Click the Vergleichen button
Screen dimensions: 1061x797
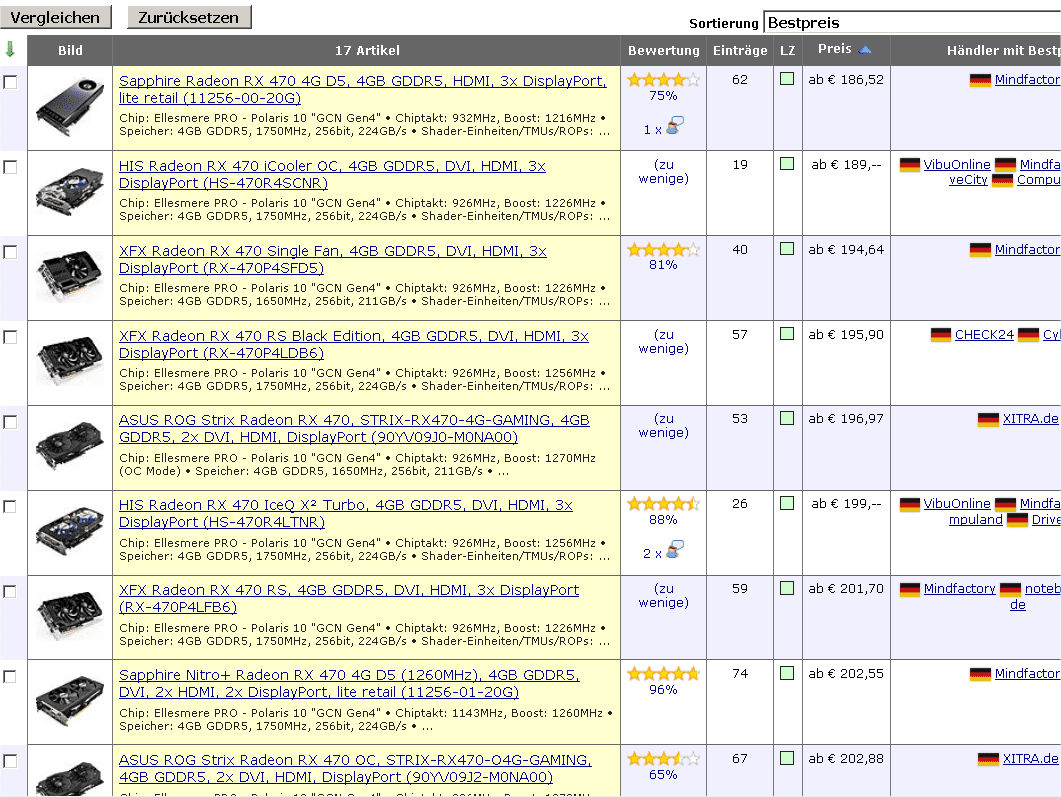click(55, 17)
